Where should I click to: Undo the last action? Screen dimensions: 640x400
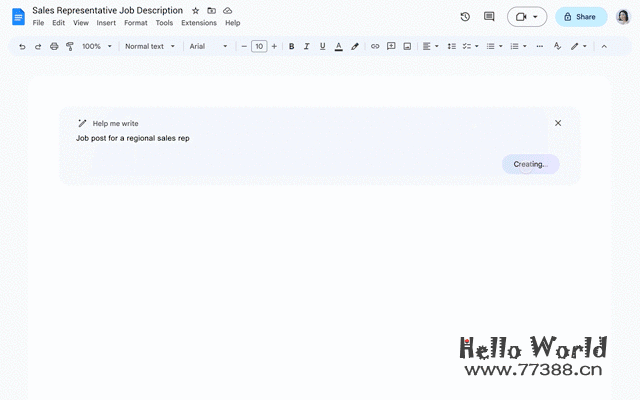point(22,47)
